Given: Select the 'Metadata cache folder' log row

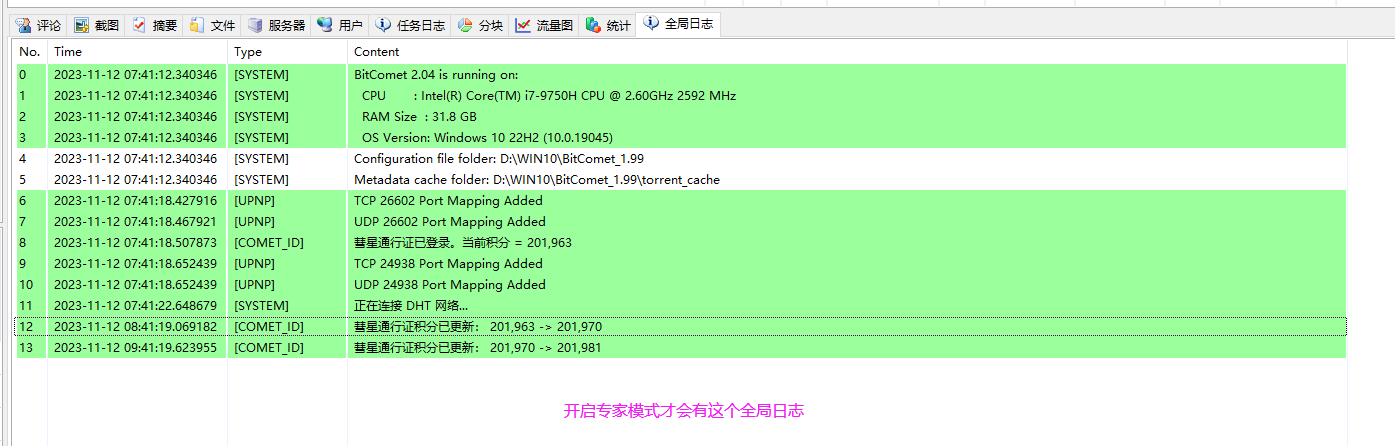Looking at the screenshot, I should point(681,180).
